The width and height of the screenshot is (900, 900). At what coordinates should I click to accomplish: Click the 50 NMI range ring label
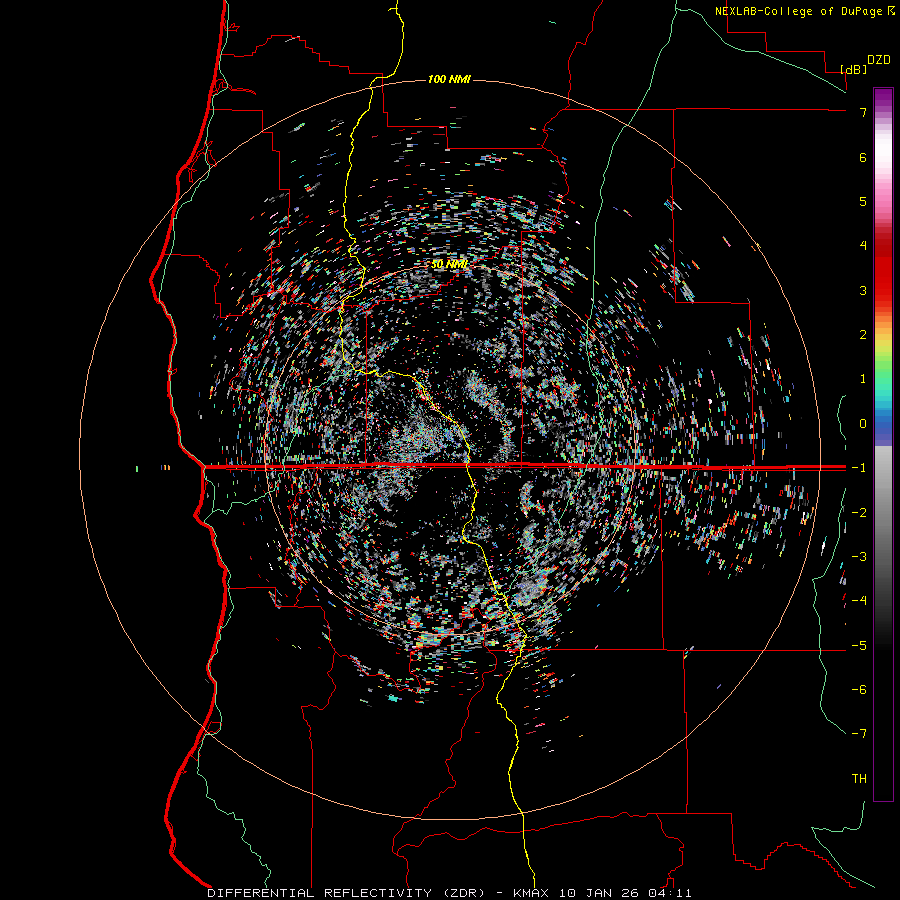449,264
